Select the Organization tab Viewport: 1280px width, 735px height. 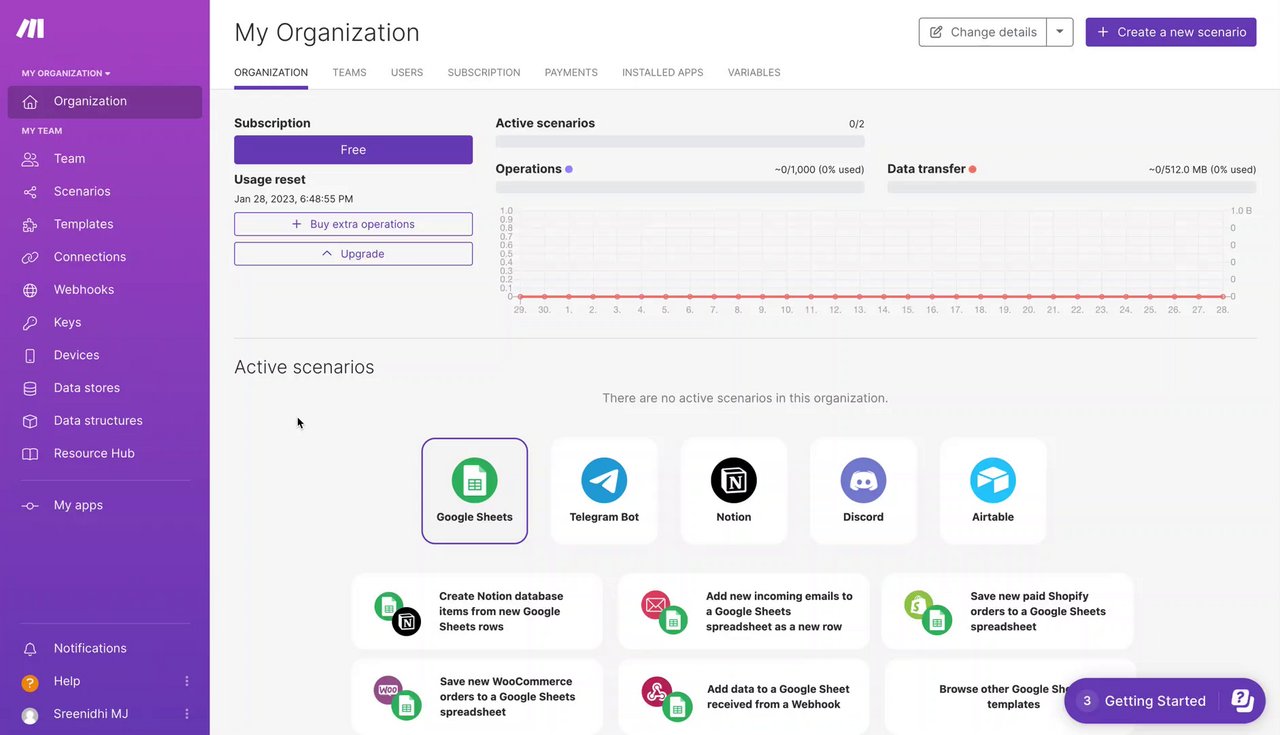(x=271, y=73)
